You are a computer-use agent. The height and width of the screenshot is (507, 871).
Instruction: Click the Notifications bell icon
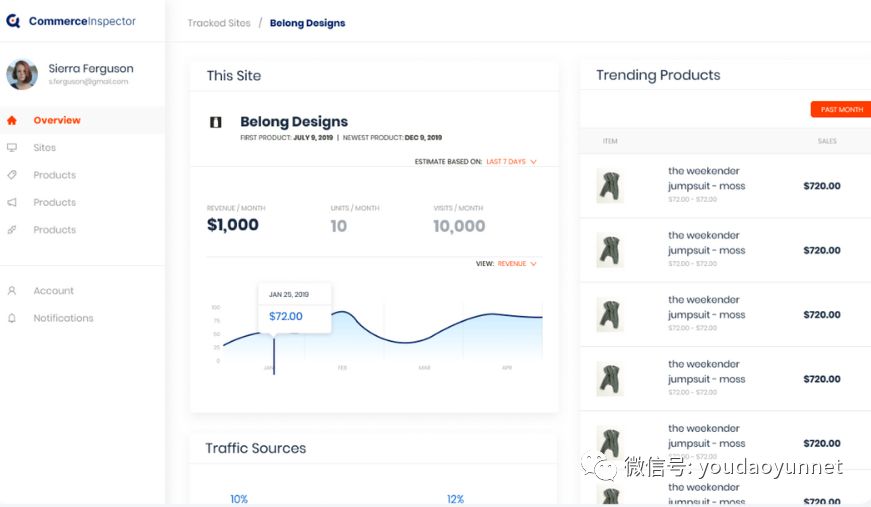[x=12, y=318]
